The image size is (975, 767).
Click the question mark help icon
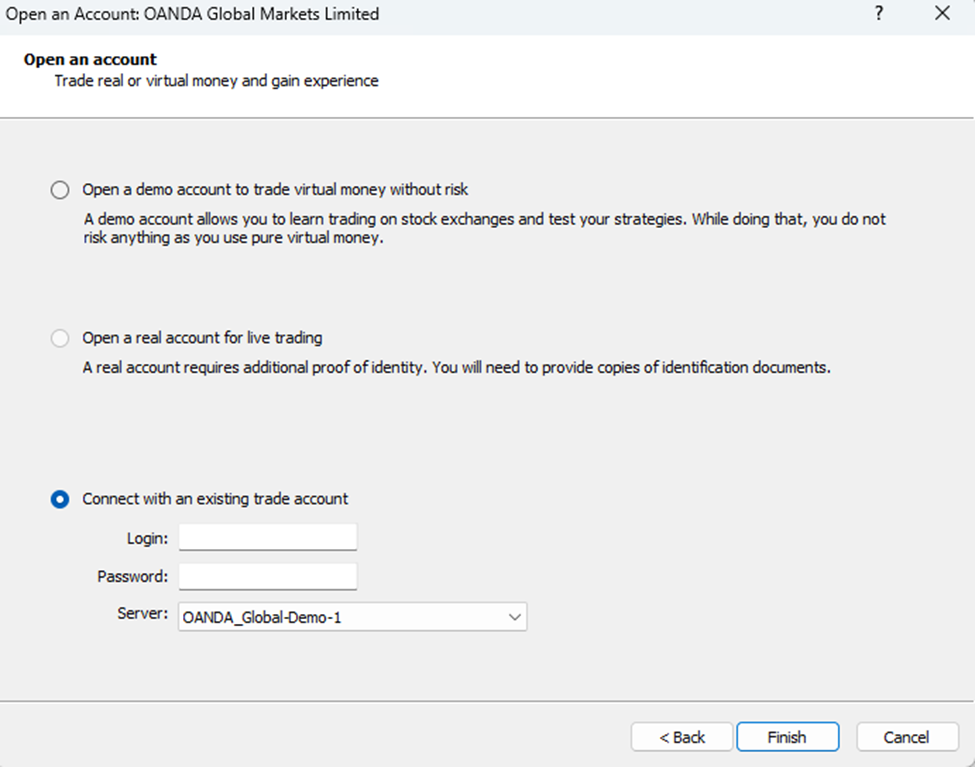click(879, 14)
